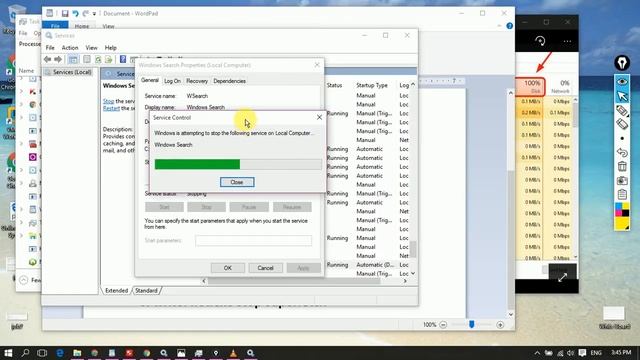This screenshot has width=640, height=360.
Task: Switch to the Recovery tab
Action: (x=197, y=81)
